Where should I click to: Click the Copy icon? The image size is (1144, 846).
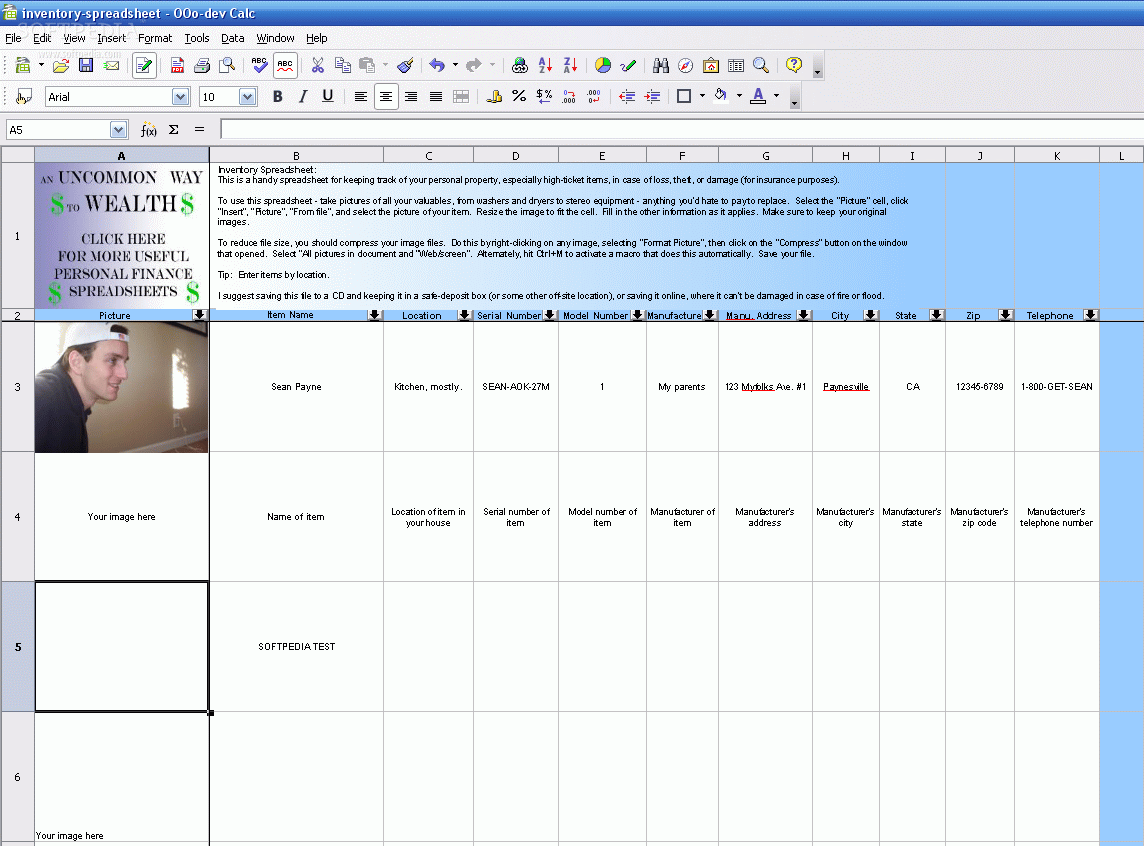click(x=343, y=66)
